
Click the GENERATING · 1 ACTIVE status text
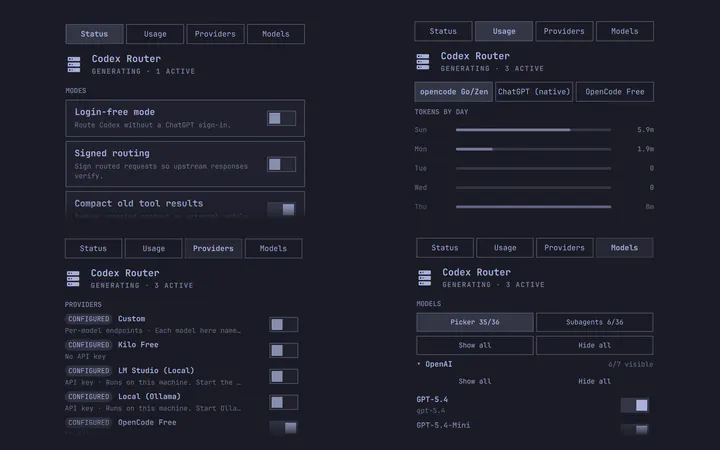143,71
